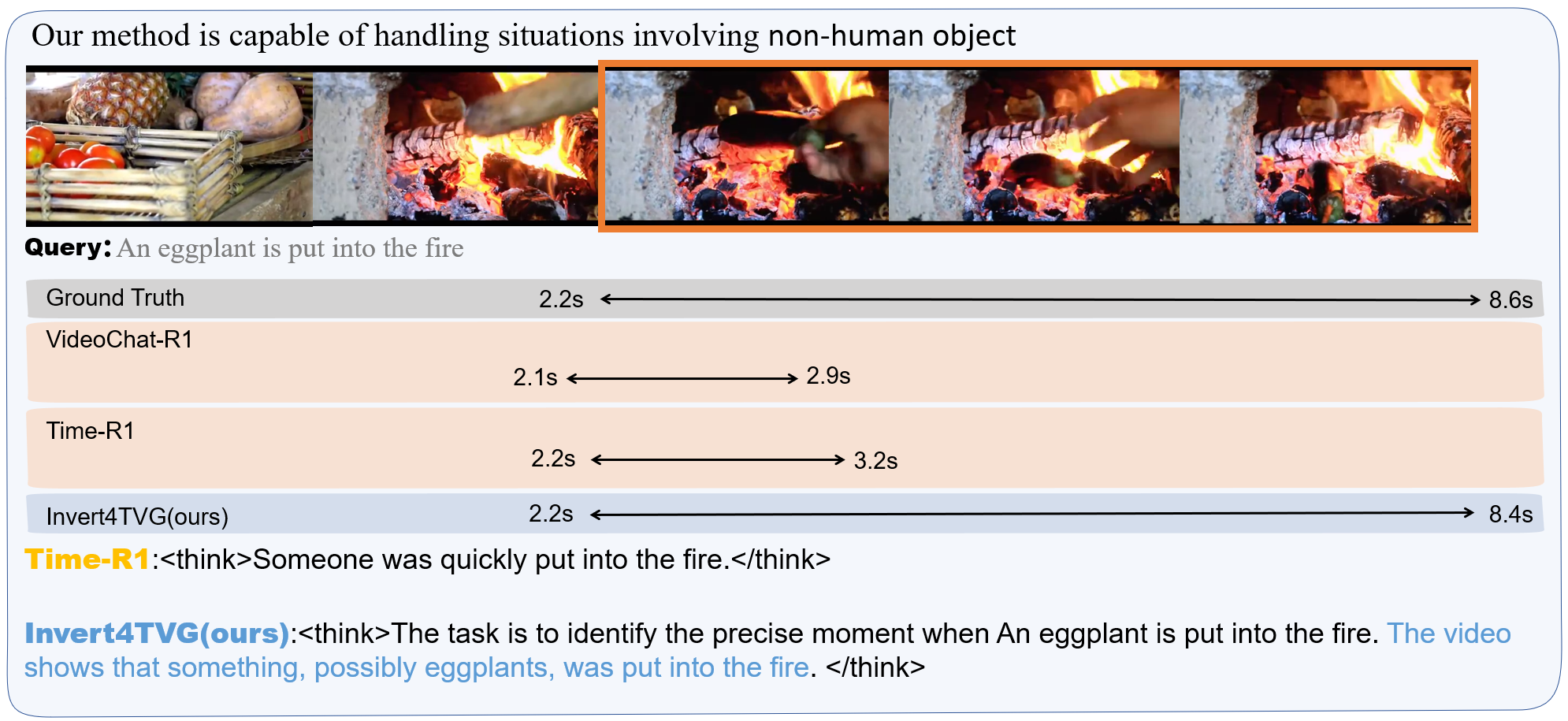Click the query text about an eggplant

click(290, 248)
